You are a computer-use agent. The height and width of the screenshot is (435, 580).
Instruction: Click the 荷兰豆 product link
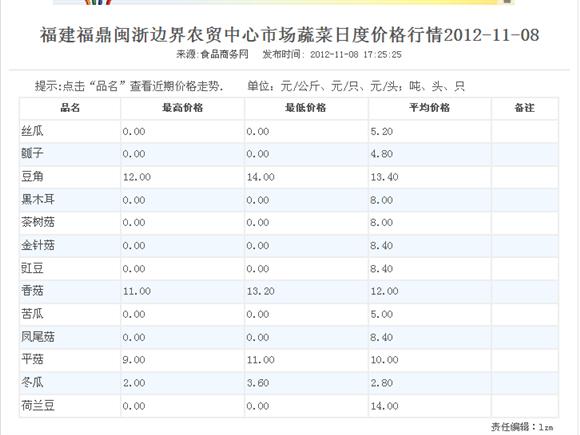(x=38, y=406)
